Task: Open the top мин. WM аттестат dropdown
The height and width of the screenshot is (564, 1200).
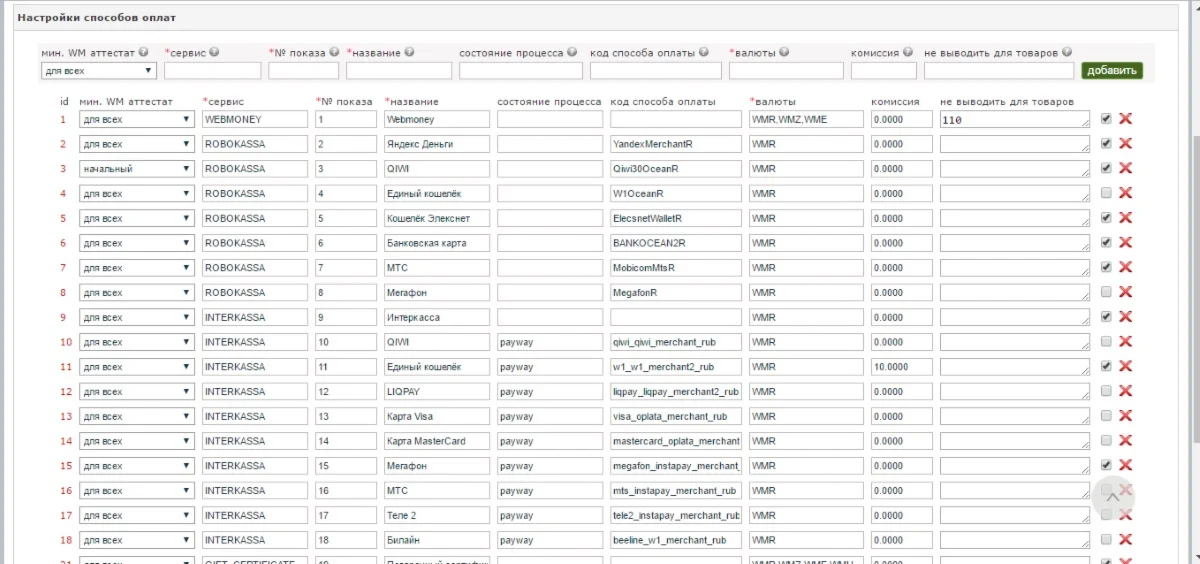Action: click(x=98, y=71)
